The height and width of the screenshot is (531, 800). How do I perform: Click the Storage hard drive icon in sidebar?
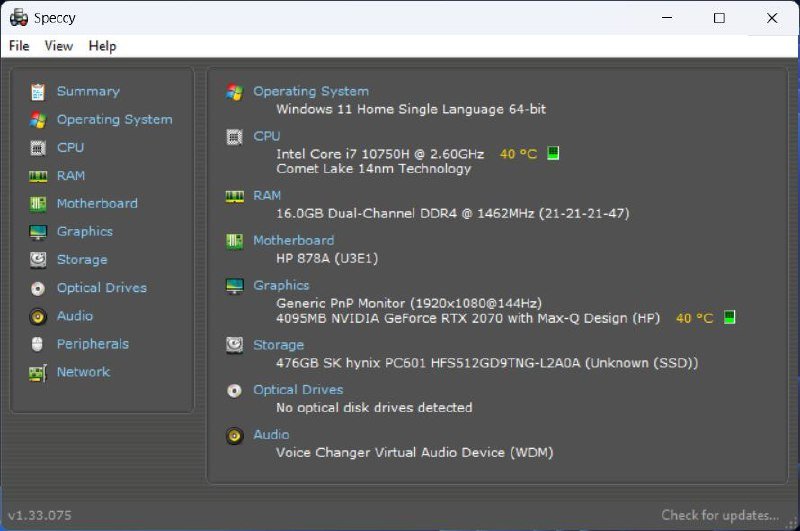pos(38,260)
